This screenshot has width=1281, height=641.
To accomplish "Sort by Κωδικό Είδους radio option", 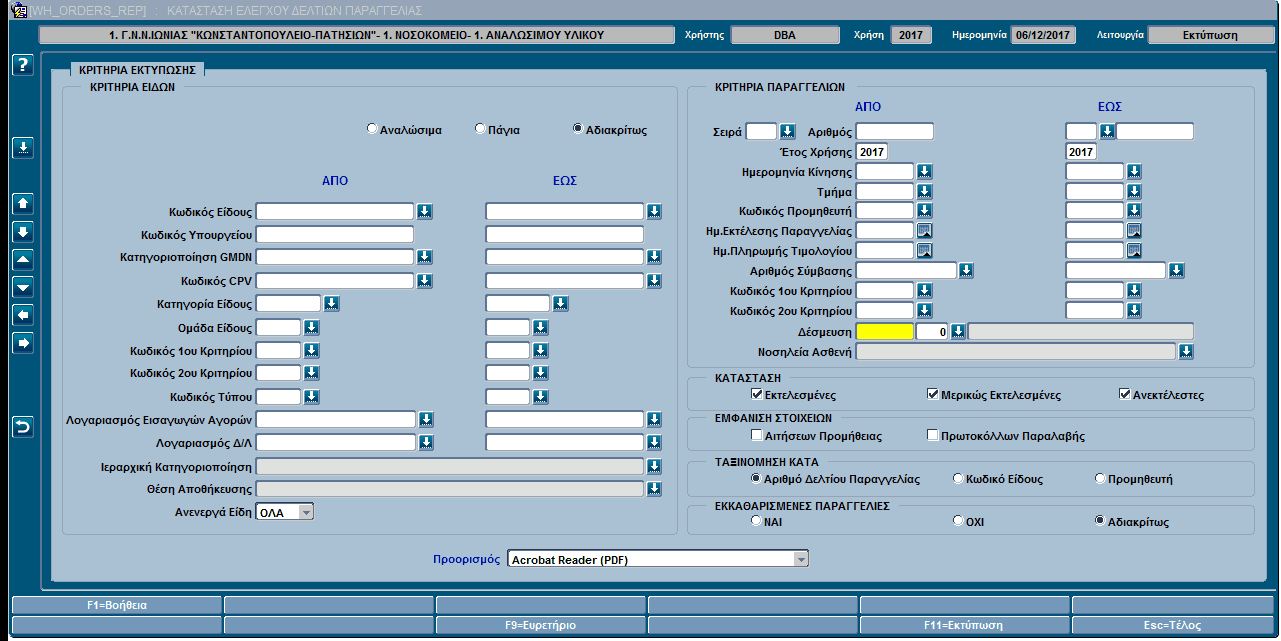I will coord(958,479).
